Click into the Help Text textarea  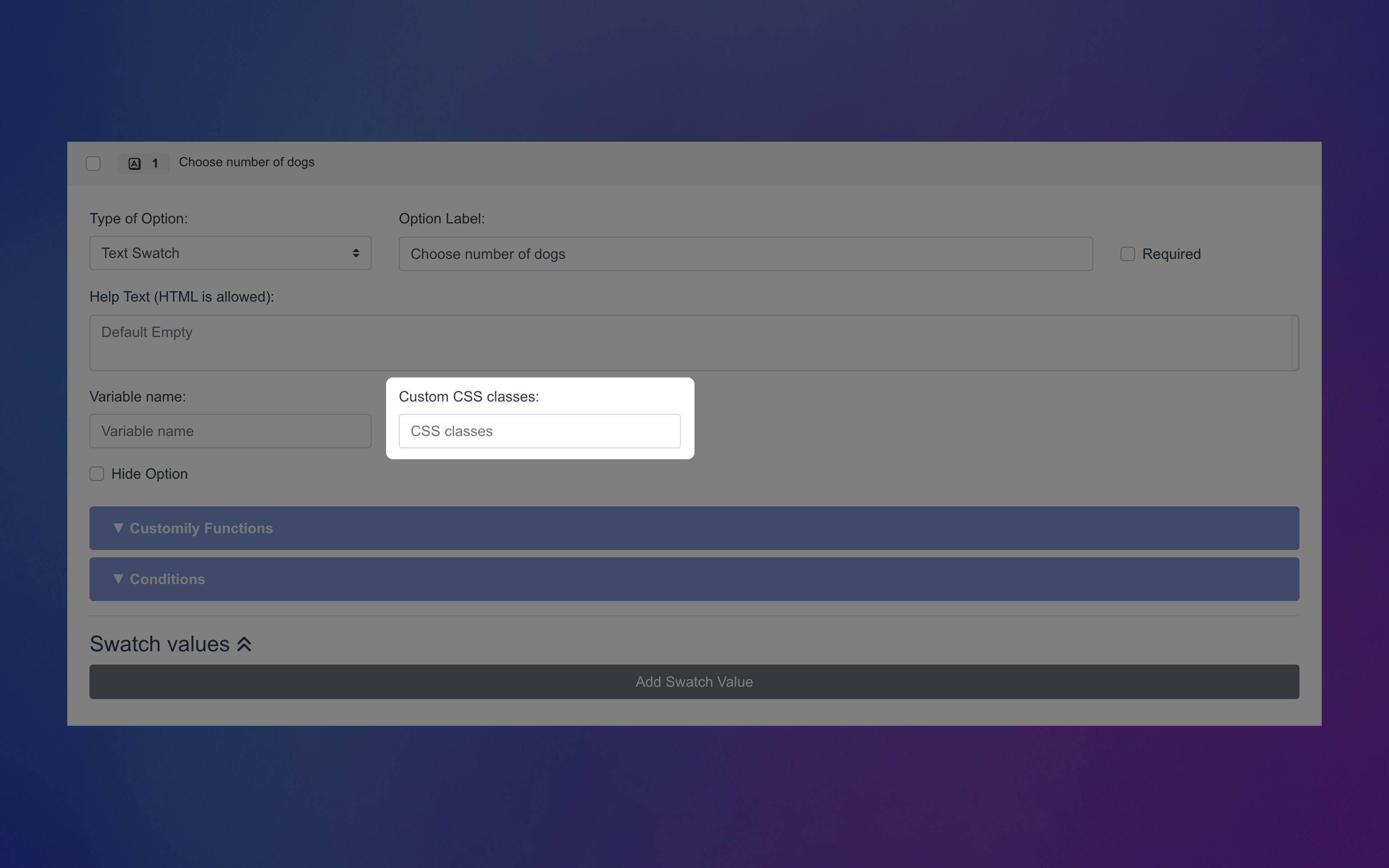[x=689, y=343]
